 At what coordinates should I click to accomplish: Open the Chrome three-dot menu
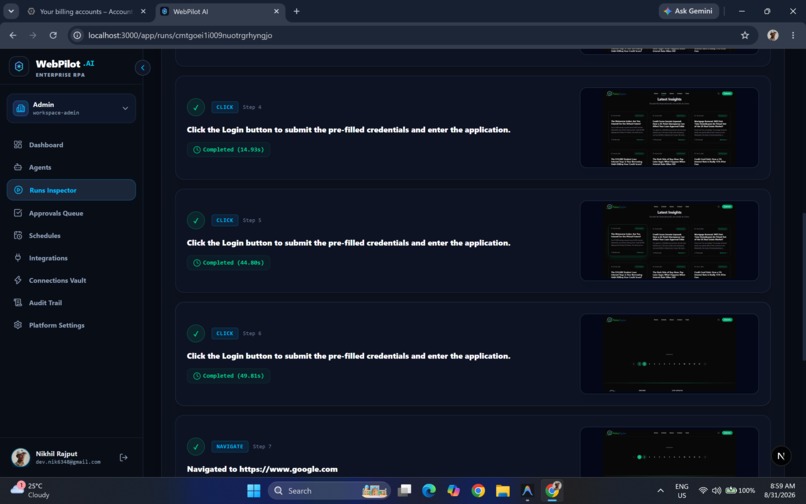click(x=793, y=35)
